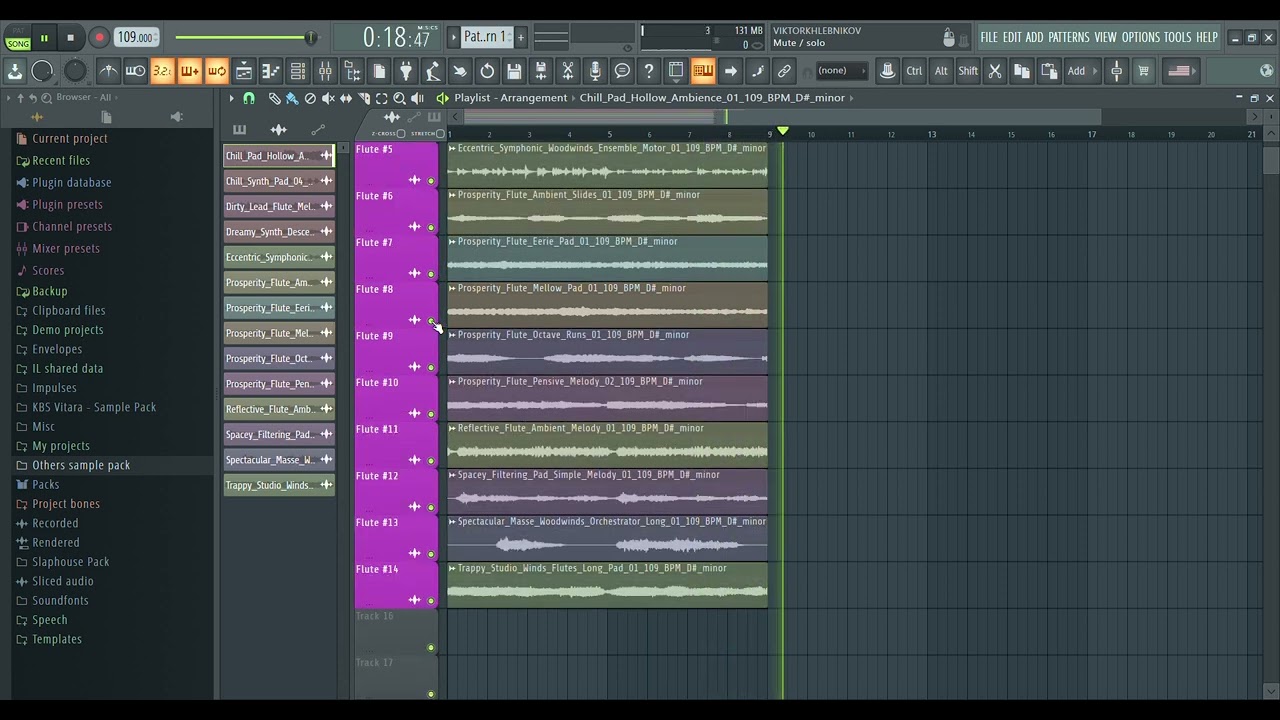Image resolution: width=1280 pixels, height=720 pixels.
Task: Enable the Z-CROSS checkbox
Action: pos(401,134)
